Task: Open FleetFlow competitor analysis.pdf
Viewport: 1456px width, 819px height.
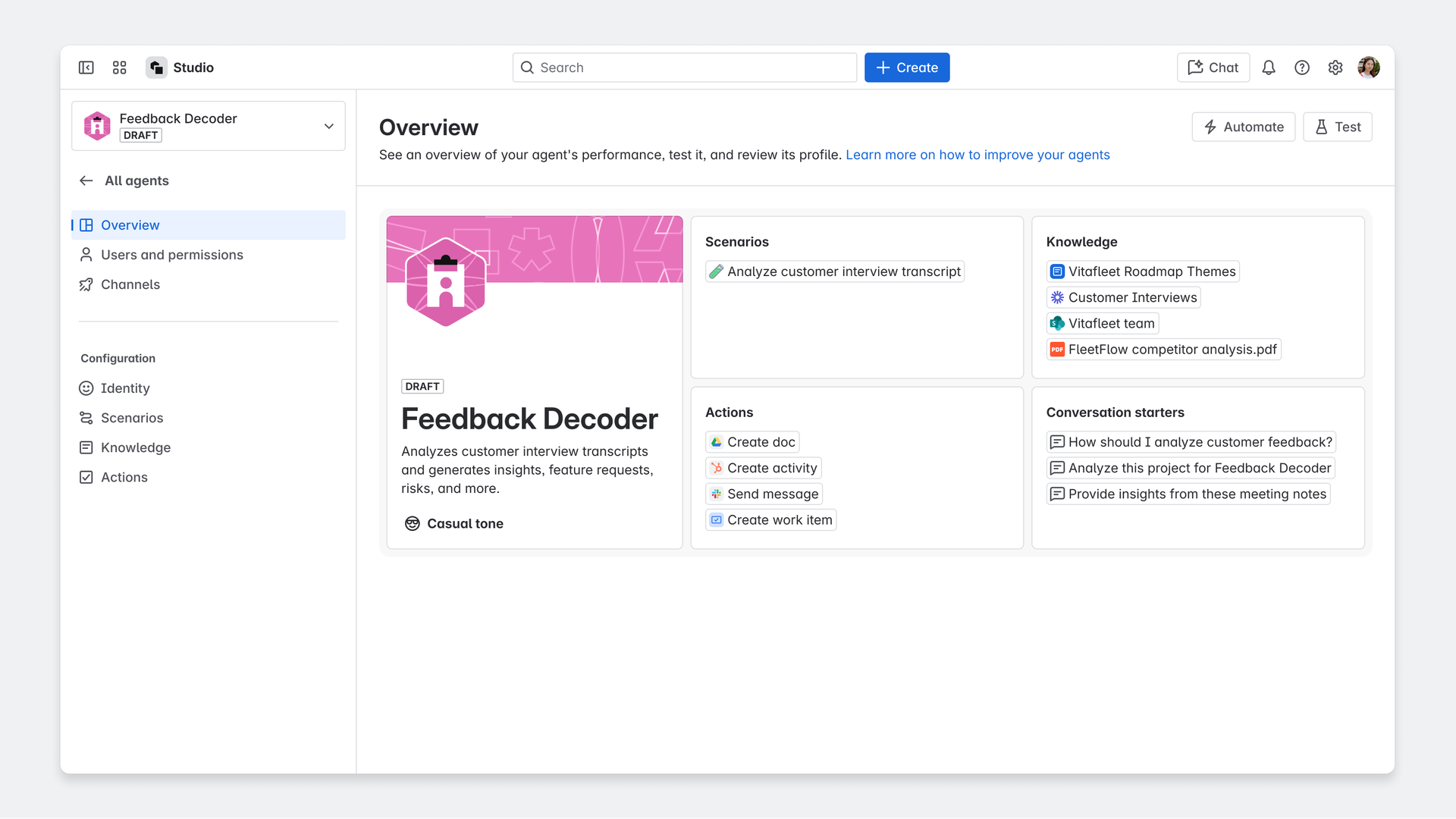Action: (1164, 349)
